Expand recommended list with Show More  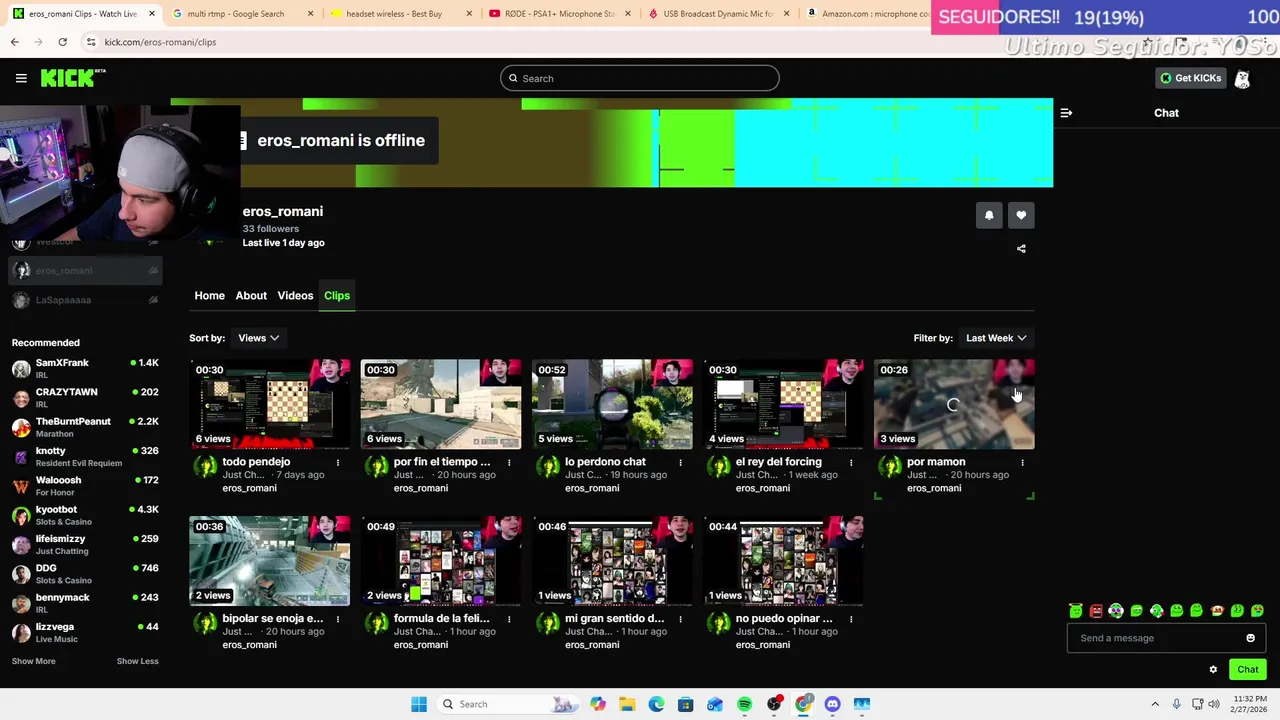[33, 661]
